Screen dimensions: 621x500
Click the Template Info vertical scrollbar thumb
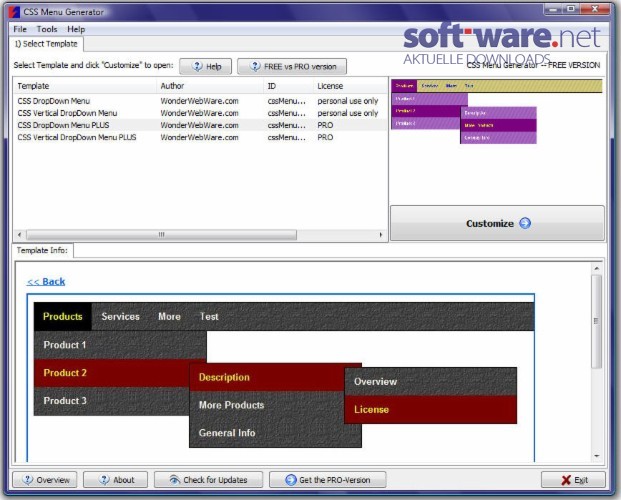point(596,321)
